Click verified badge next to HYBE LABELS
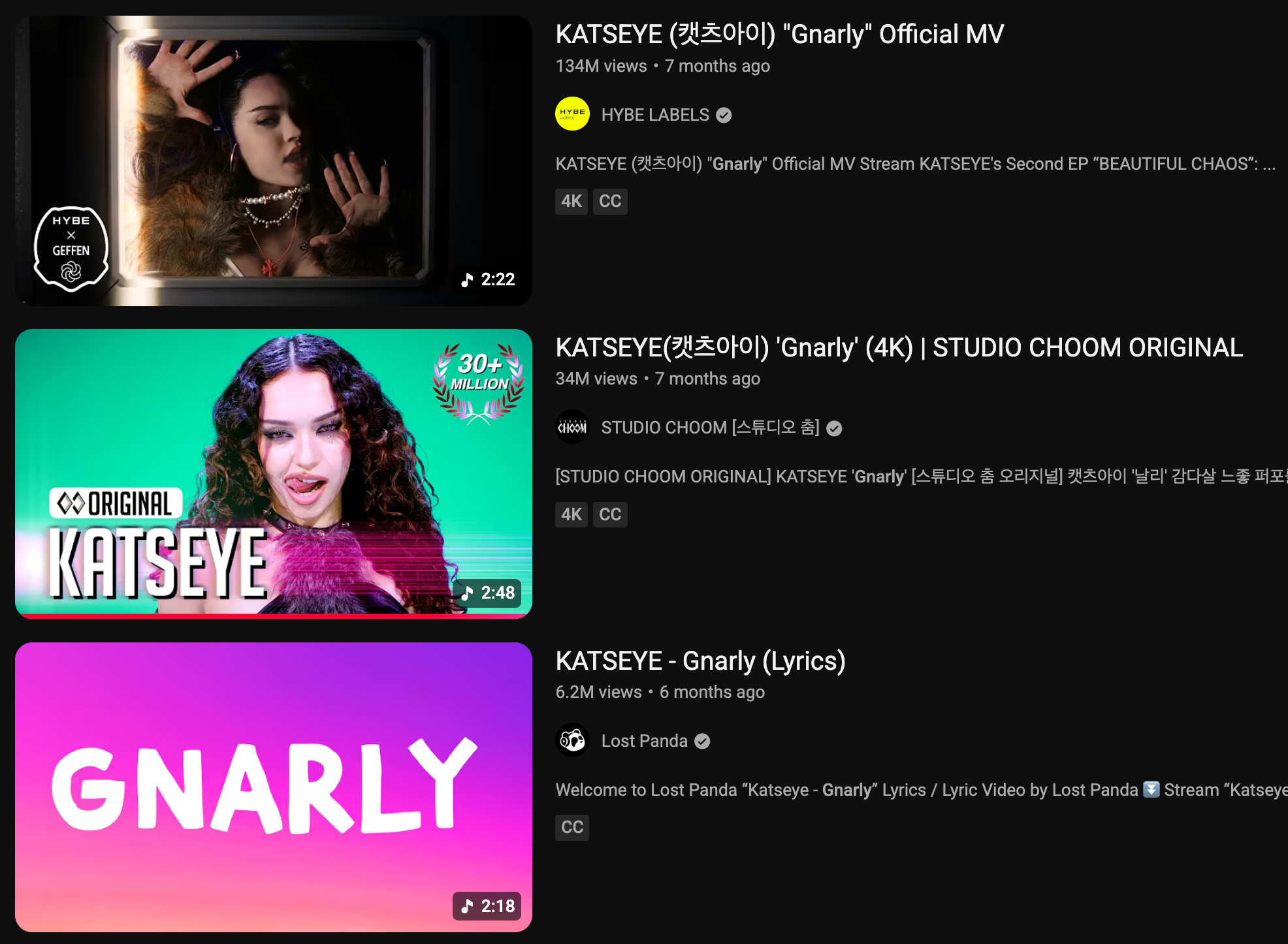Viewport: 1288px width, 944px height. [724, 115]
